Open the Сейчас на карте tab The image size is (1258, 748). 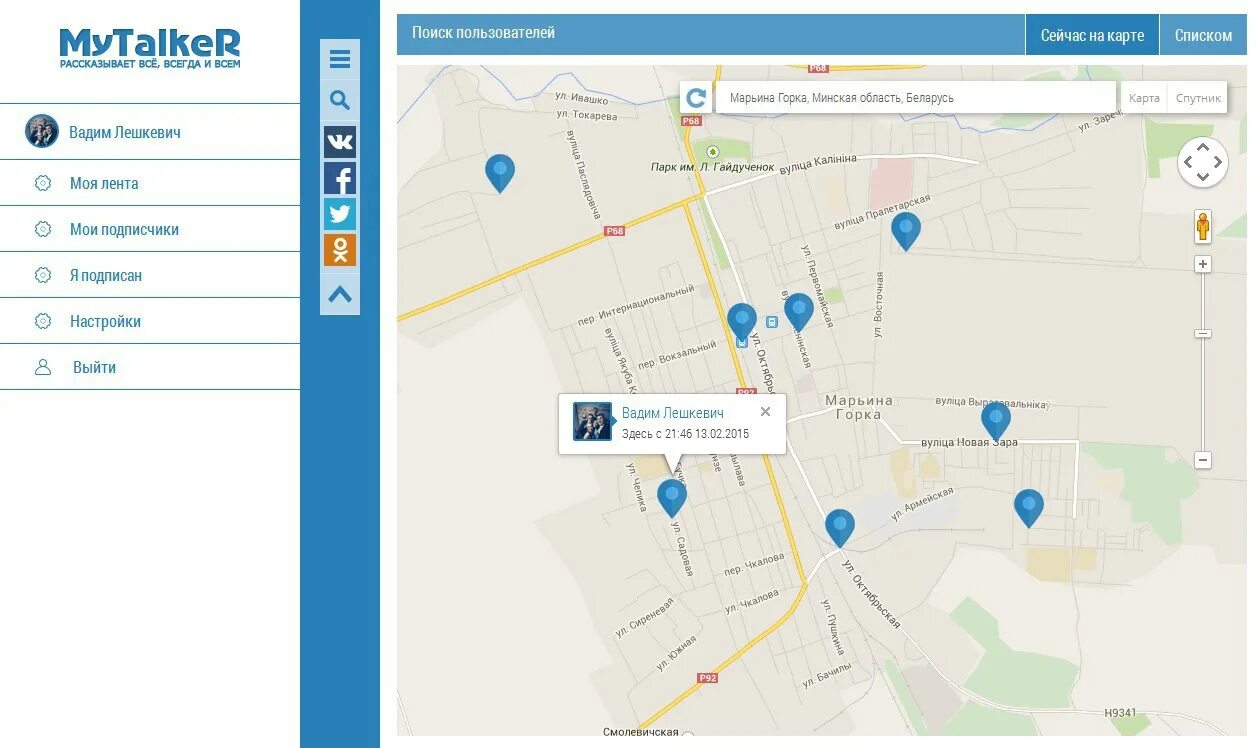click(x=1092, y=35)
